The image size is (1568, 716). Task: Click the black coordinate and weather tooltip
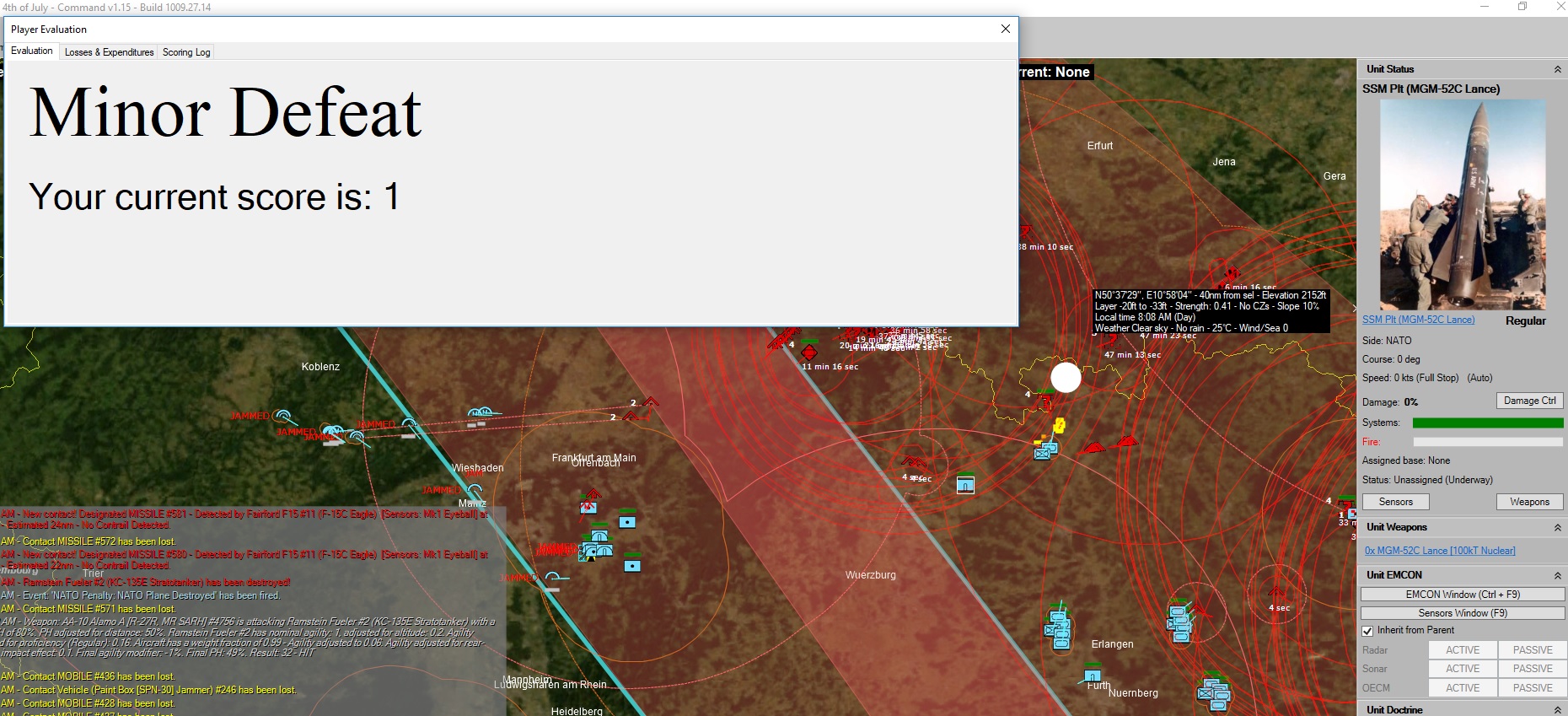click(x=1211, y=311)
